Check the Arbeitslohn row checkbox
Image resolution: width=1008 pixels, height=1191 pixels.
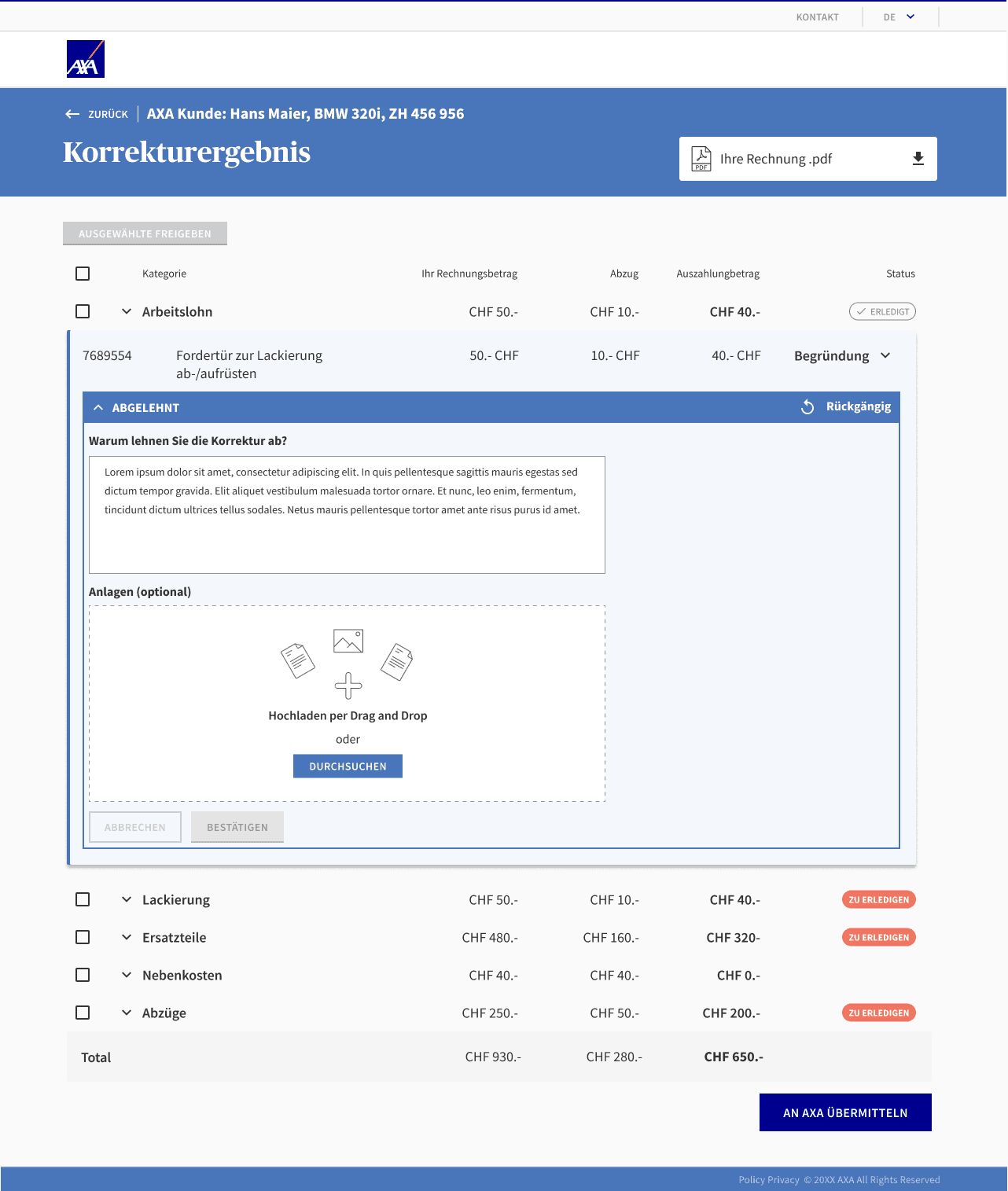tap(83, 311)
